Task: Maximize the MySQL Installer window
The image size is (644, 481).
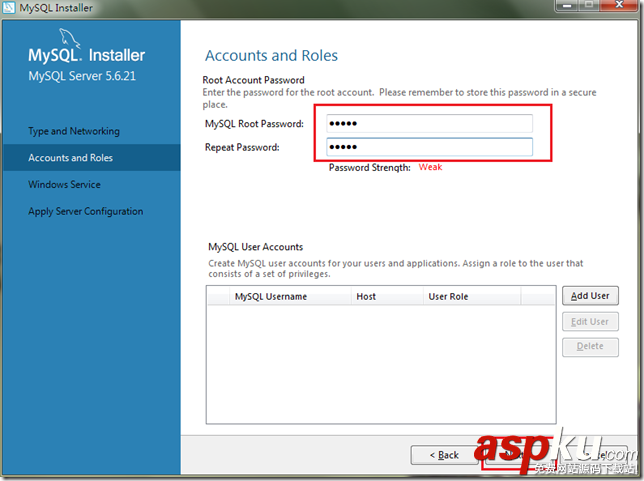Action: pyautogui.click(x=589, y=5)
